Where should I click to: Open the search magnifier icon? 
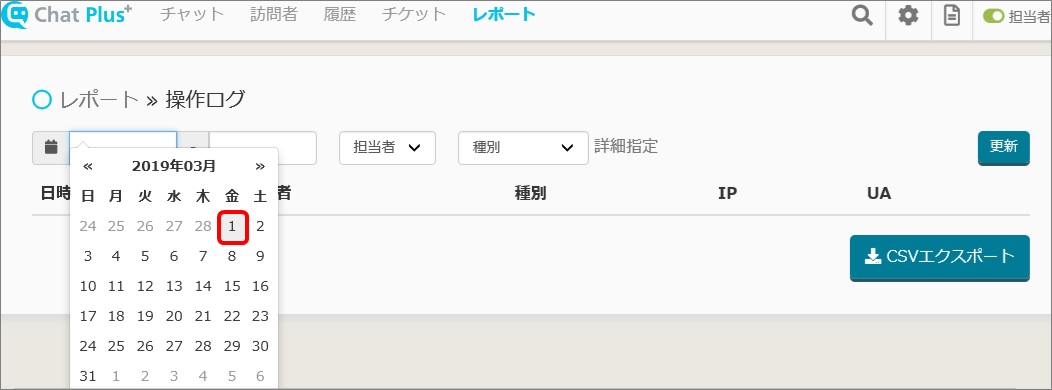[x=862, y=15]
